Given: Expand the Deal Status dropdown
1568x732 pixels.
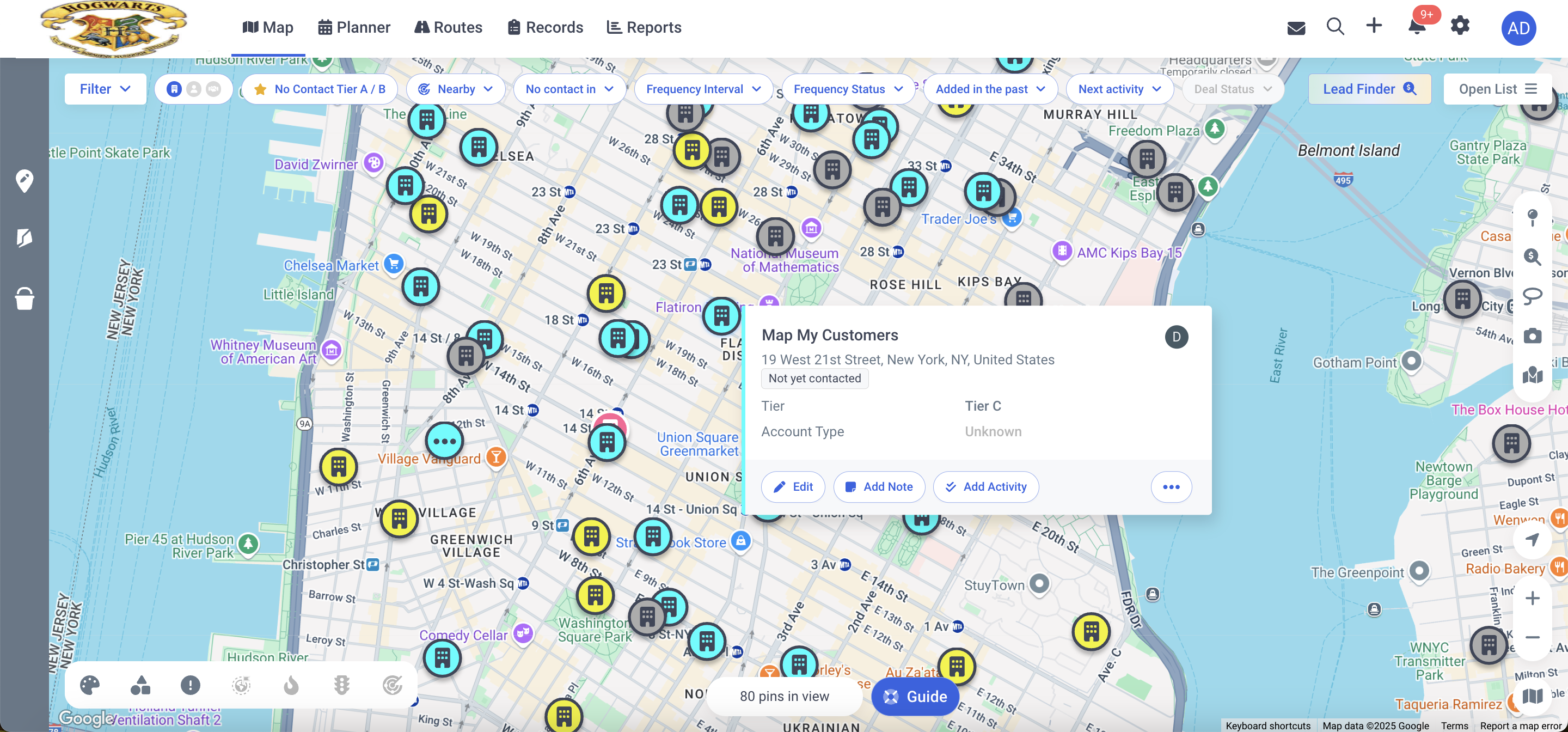Looking at the screenshot, I should pyautogui.click(x=1233, y=89).
